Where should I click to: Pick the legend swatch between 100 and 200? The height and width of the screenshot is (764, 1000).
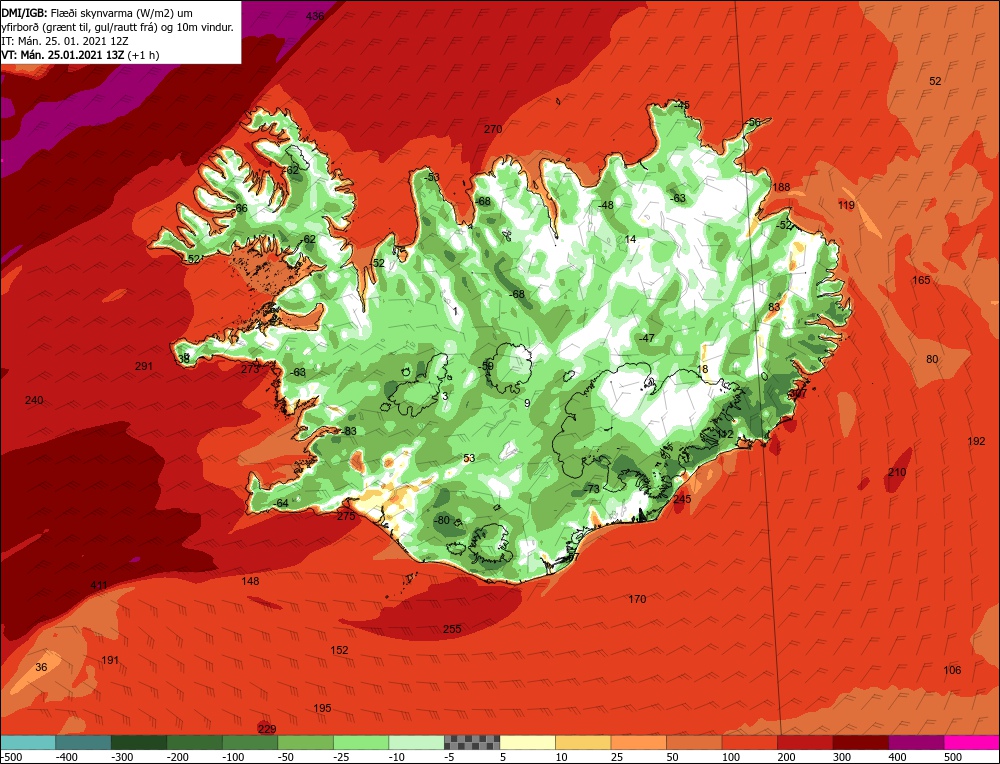[749, 742]
